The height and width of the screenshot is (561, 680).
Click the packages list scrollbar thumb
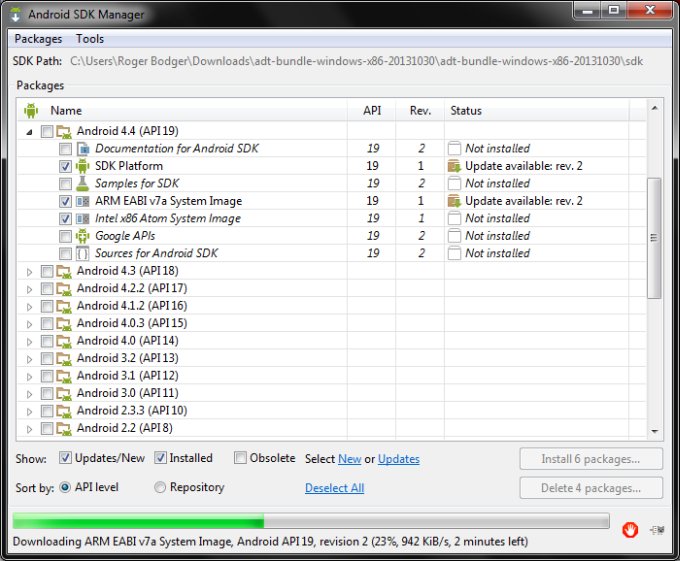pos(654,238)
